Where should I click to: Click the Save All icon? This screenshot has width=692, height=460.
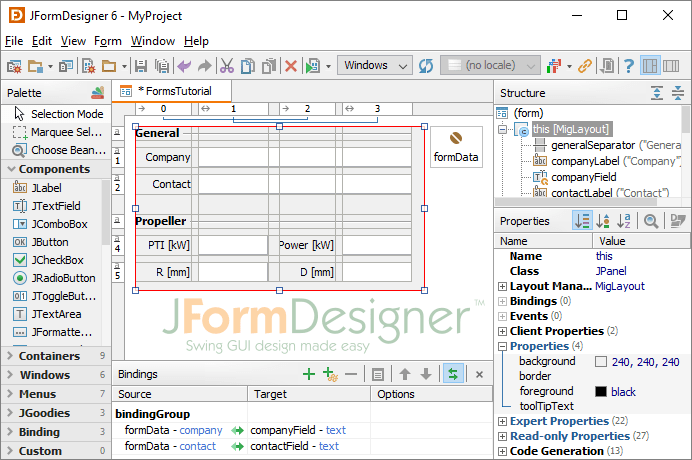coord(162,66)
